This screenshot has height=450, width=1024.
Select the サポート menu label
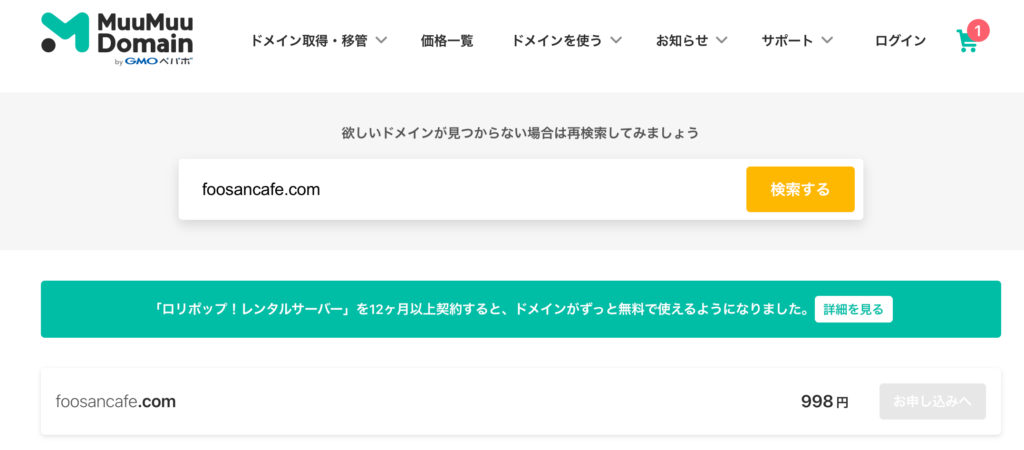(x=787, y=41)
